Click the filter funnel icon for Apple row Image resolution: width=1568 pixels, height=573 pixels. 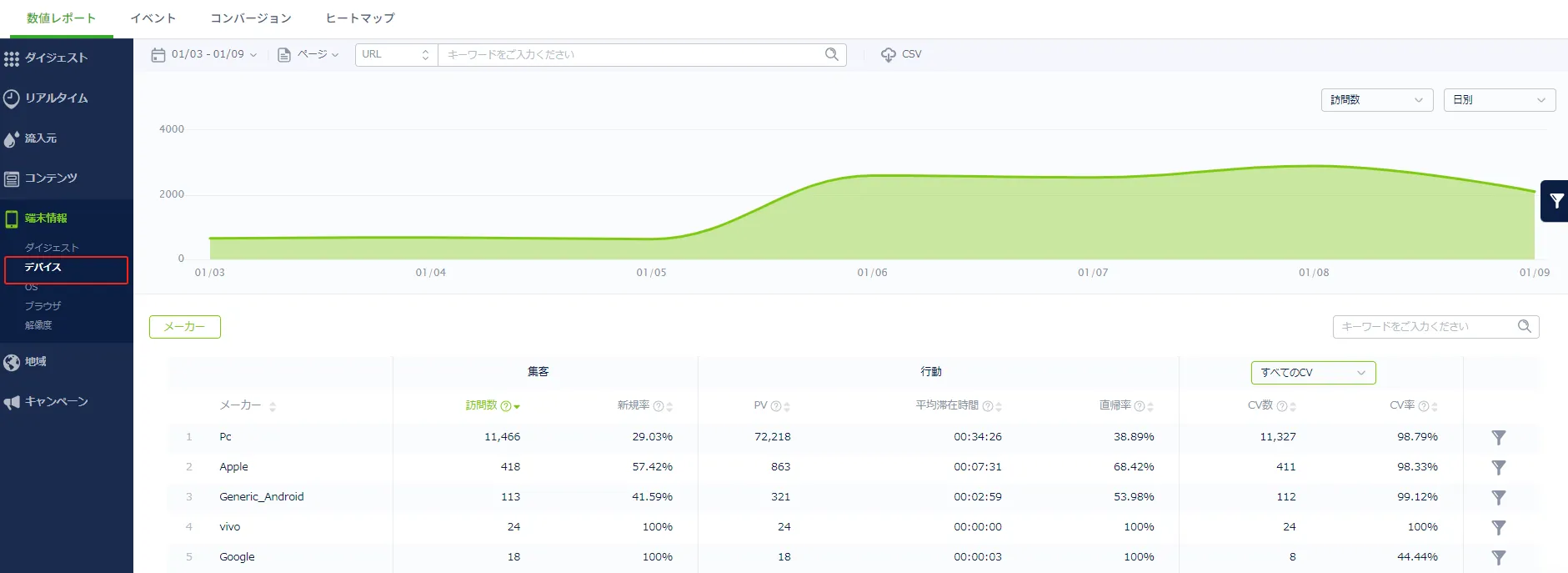pos(1498,467)
